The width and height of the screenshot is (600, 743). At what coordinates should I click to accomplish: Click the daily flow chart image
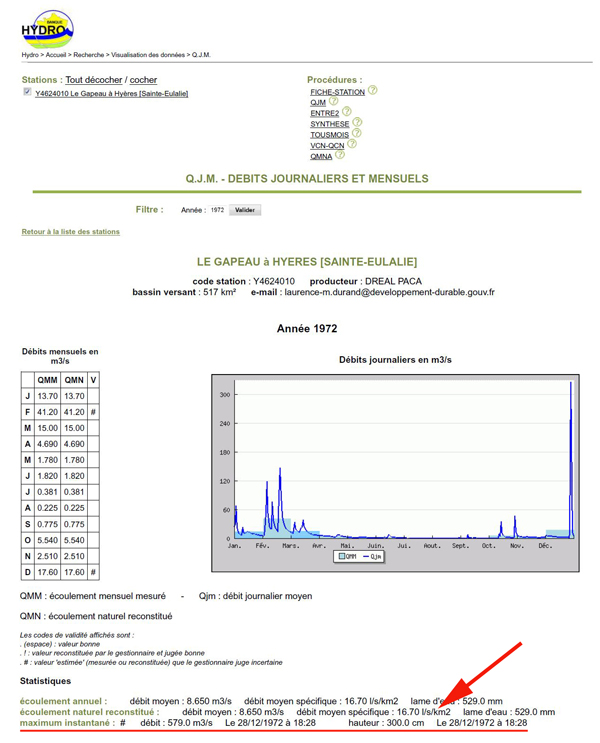tap(395, 473)
